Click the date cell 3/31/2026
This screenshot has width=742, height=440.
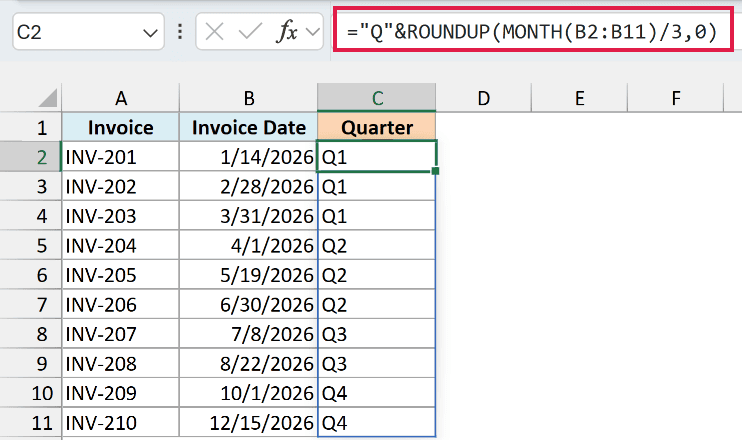pos(248,216)
